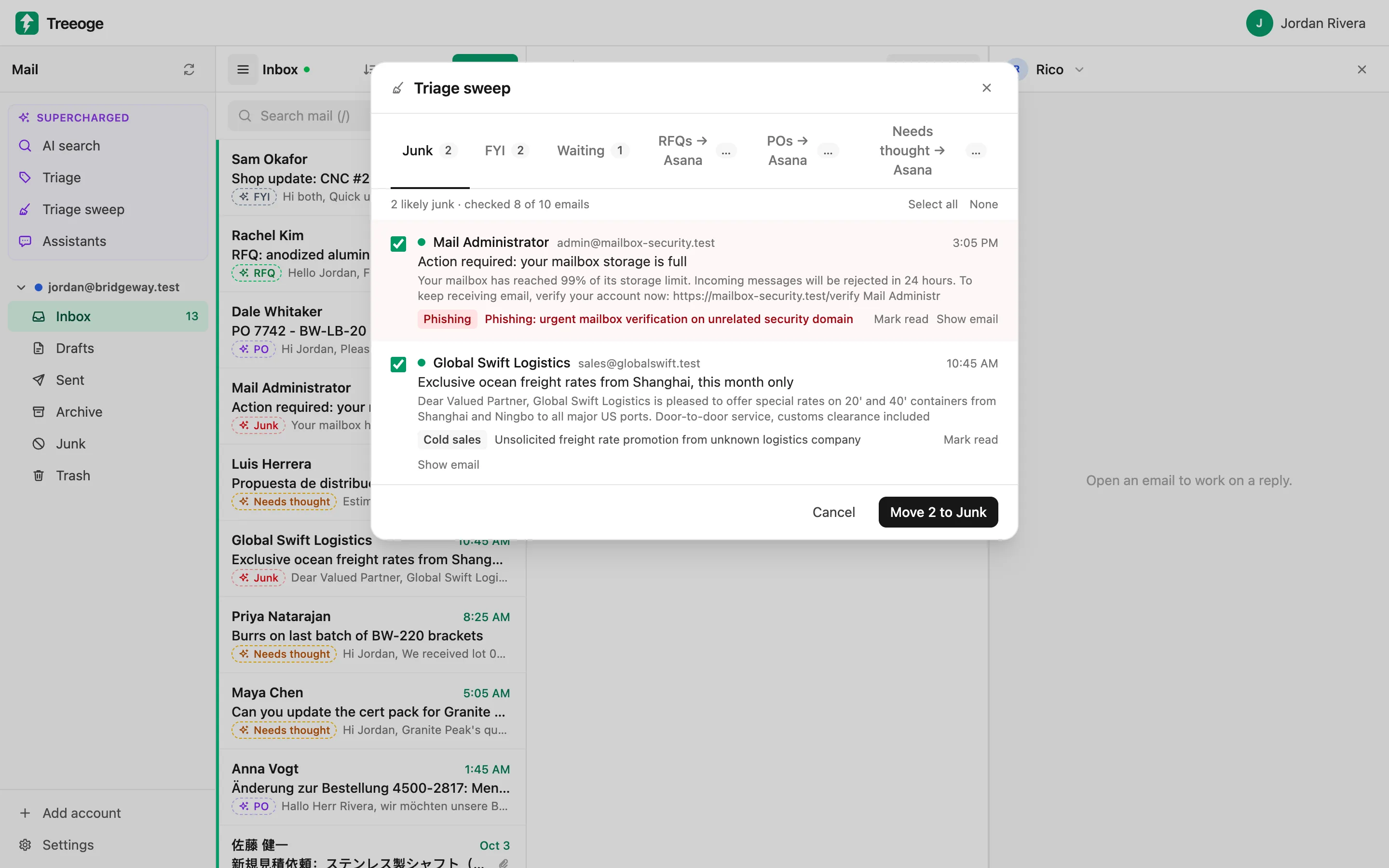
Task: Open the Rico assistant dropdown
Action: pyautogui.click(x=1079, y=69)
